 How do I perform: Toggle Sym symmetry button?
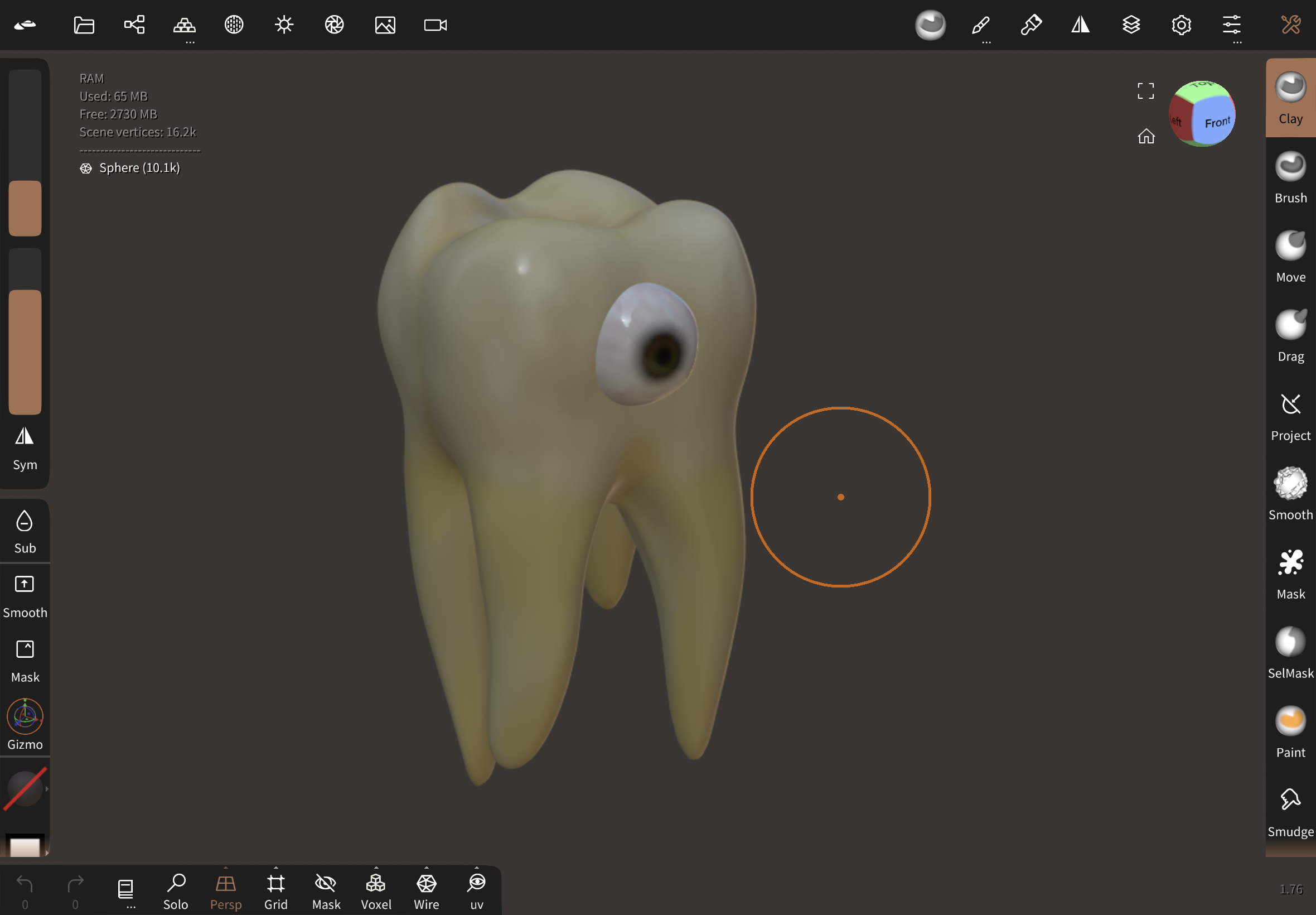pos(25,448)
